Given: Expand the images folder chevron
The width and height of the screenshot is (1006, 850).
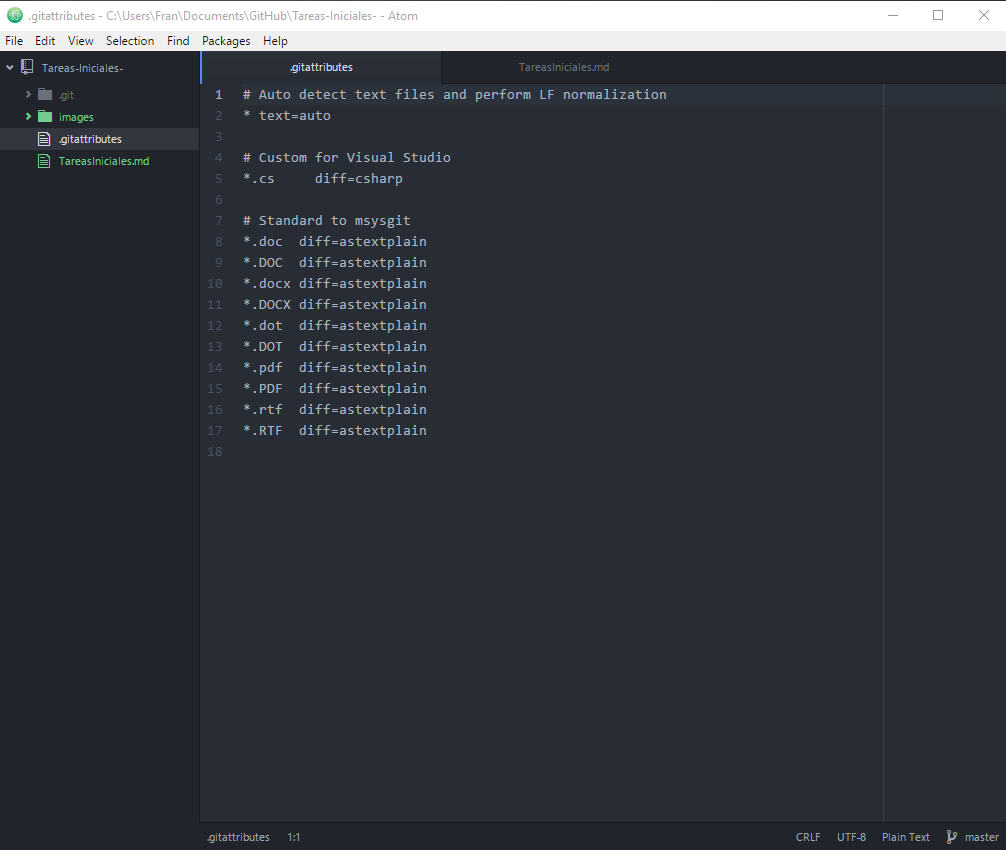Looking at the screenshot, I should point(28,116).
